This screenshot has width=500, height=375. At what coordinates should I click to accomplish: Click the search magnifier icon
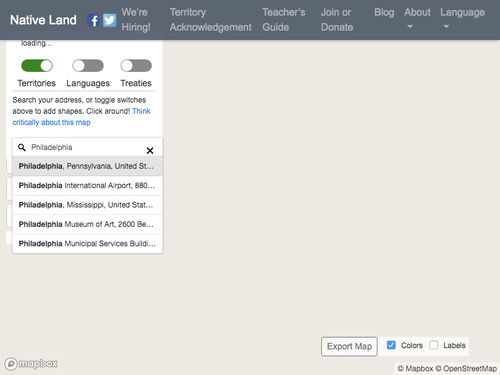tap(22, 147)
